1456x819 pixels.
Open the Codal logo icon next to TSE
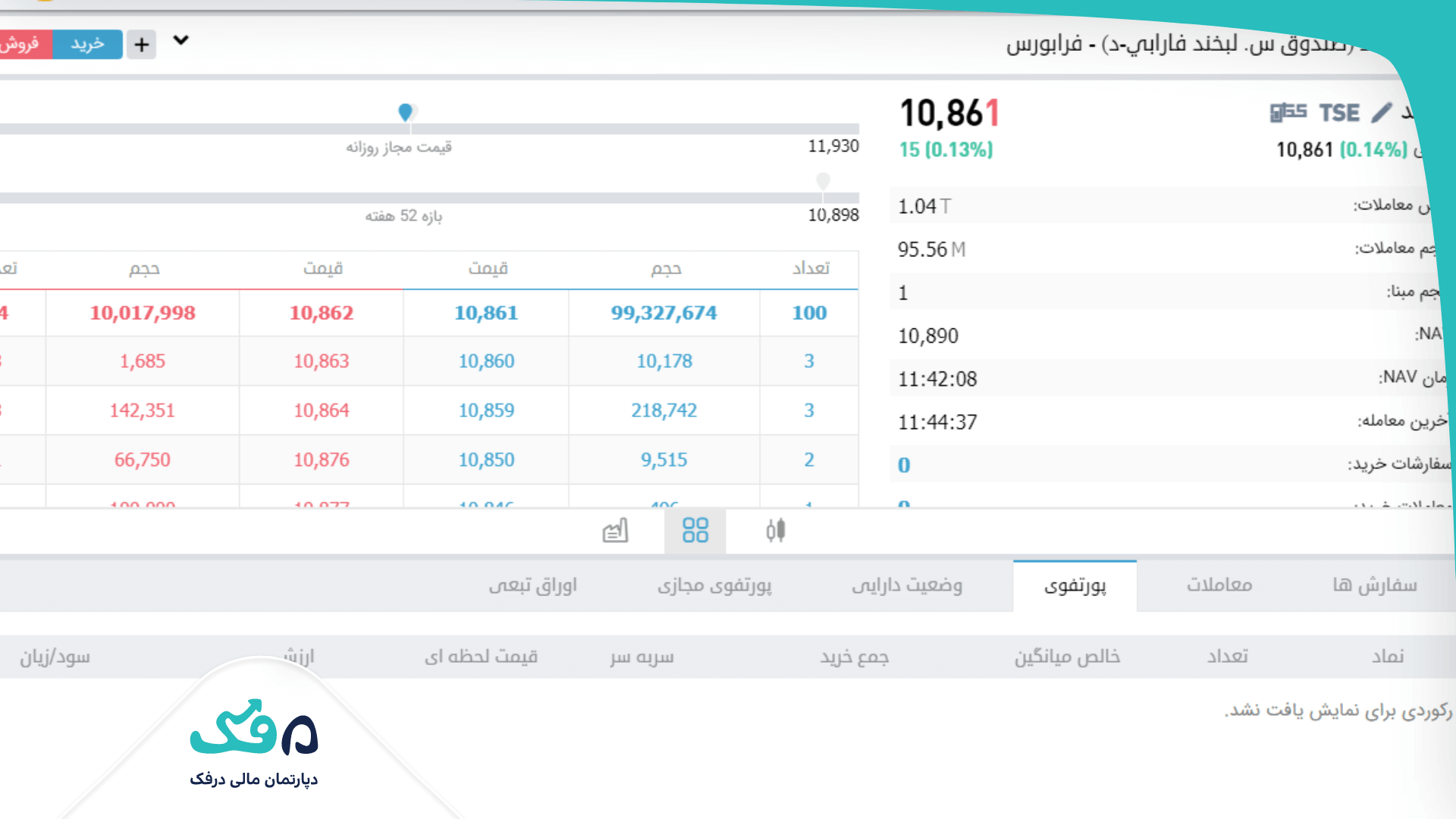click(x=1288, y=113)
